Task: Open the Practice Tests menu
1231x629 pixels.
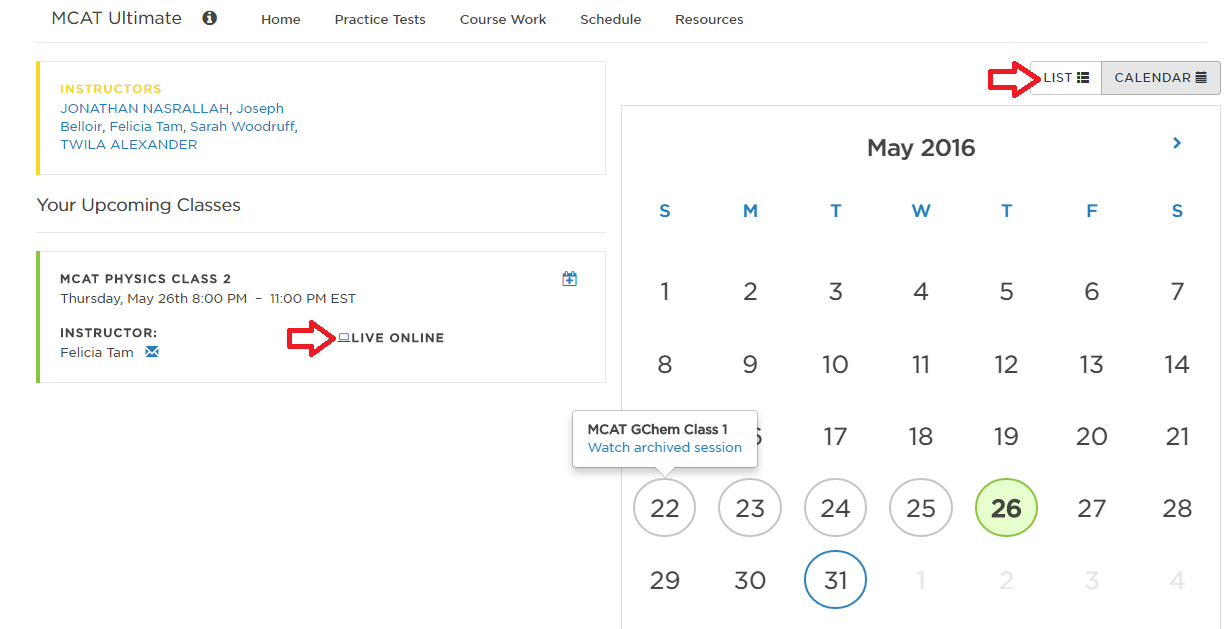Action: point(380,20)
